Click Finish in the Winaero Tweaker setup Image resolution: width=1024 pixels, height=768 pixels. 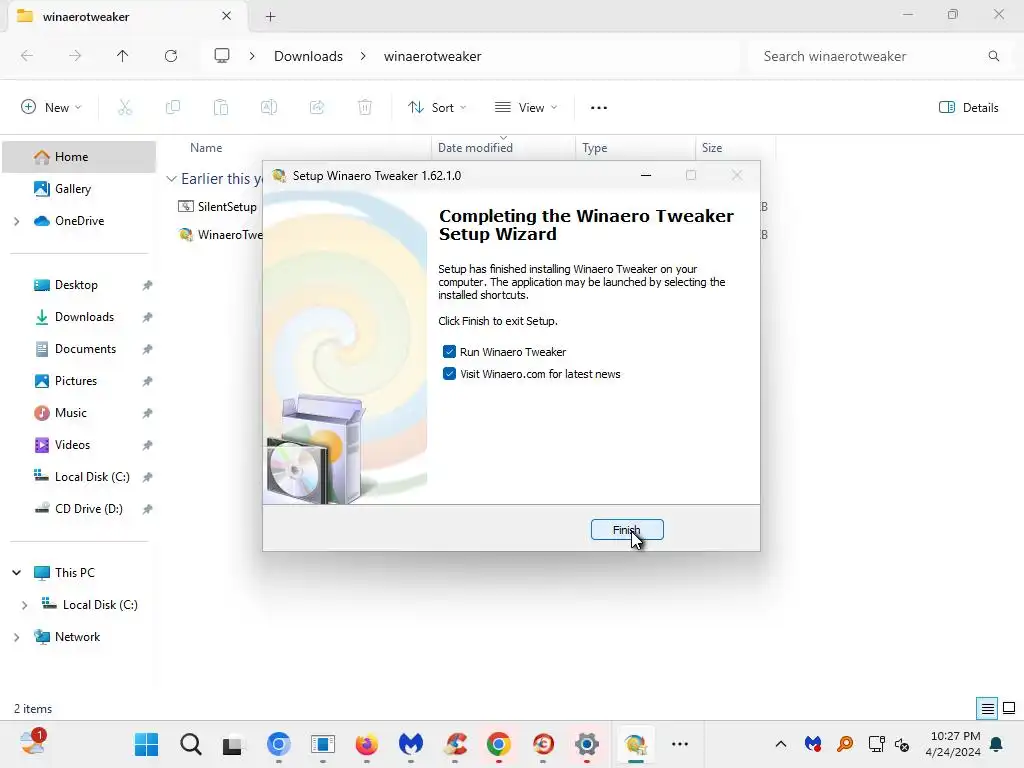(x=627, y=530)
